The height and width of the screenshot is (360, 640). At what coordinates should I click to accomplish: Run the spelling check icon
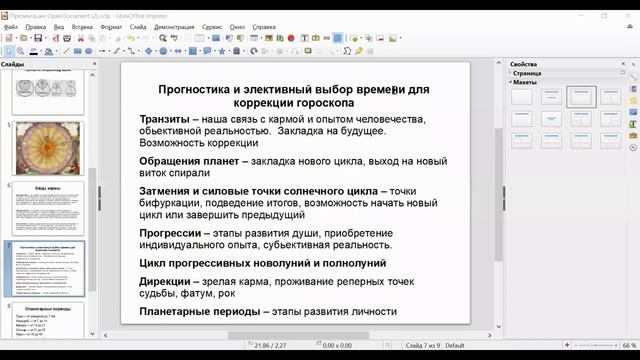pyautogui.click(x=174, y=38)
